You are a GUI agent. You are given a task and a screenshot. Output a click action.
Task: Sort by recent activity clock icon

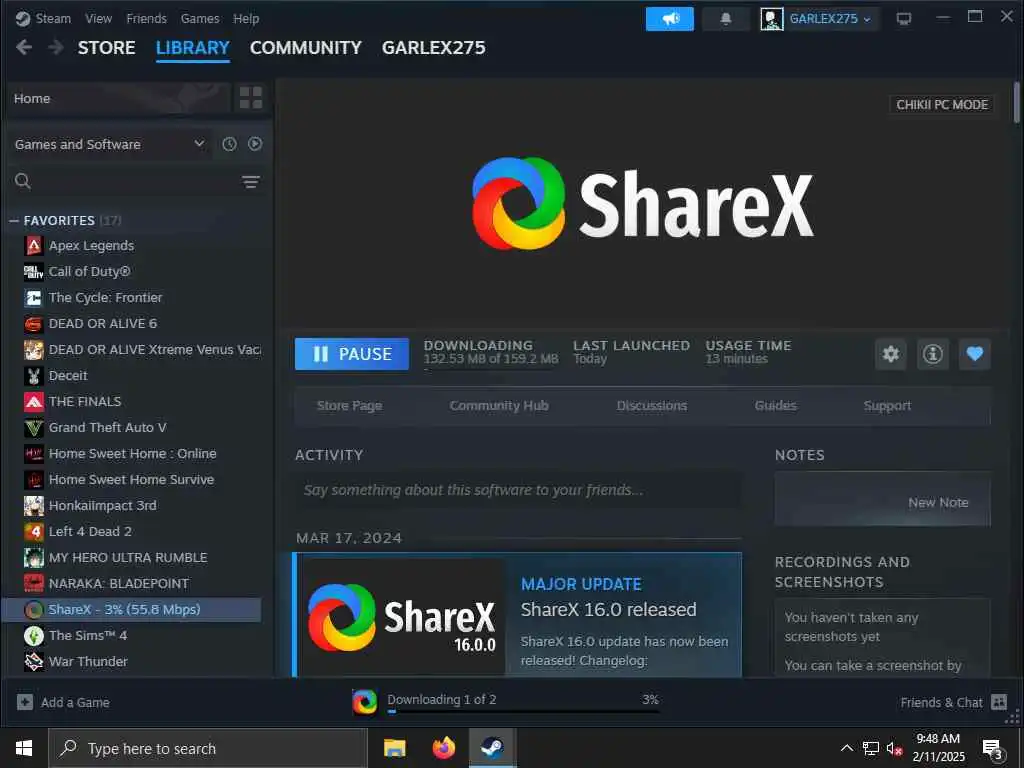(229, 144)
